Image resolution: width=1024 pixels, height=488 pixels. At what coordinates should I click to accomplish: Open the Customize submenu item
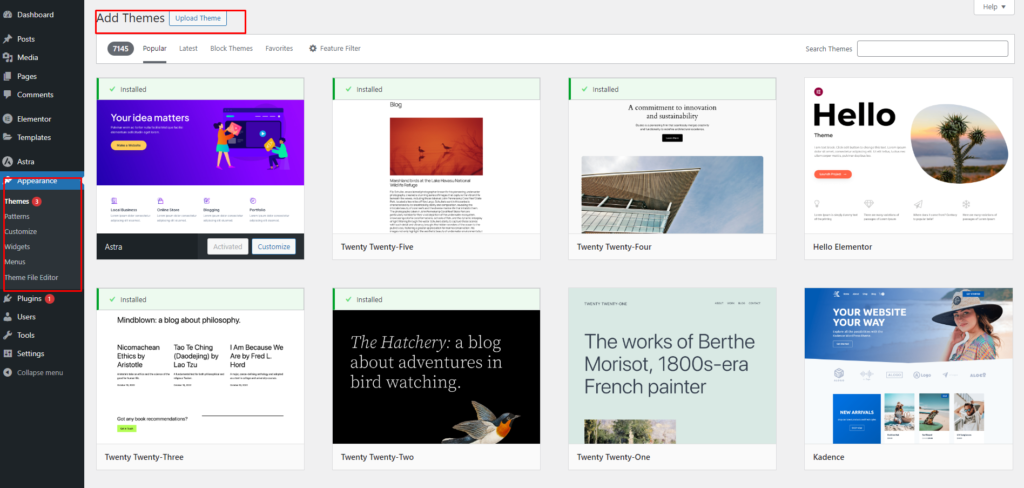pos(20,231)
